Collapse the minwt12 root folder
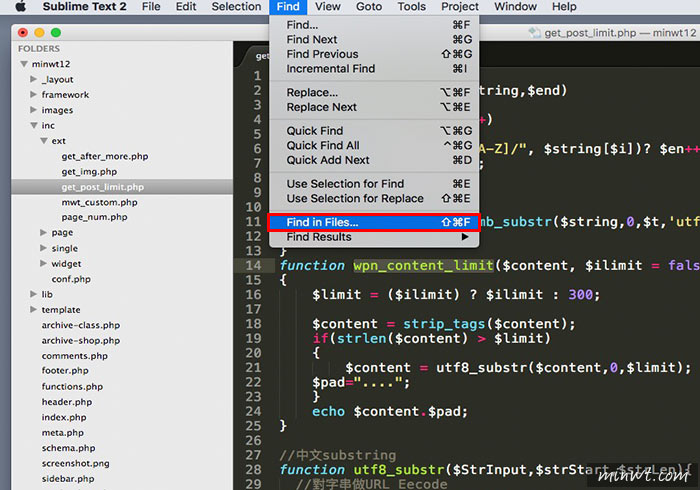This screenshot has width=700, height=490. tap(24, 64)
